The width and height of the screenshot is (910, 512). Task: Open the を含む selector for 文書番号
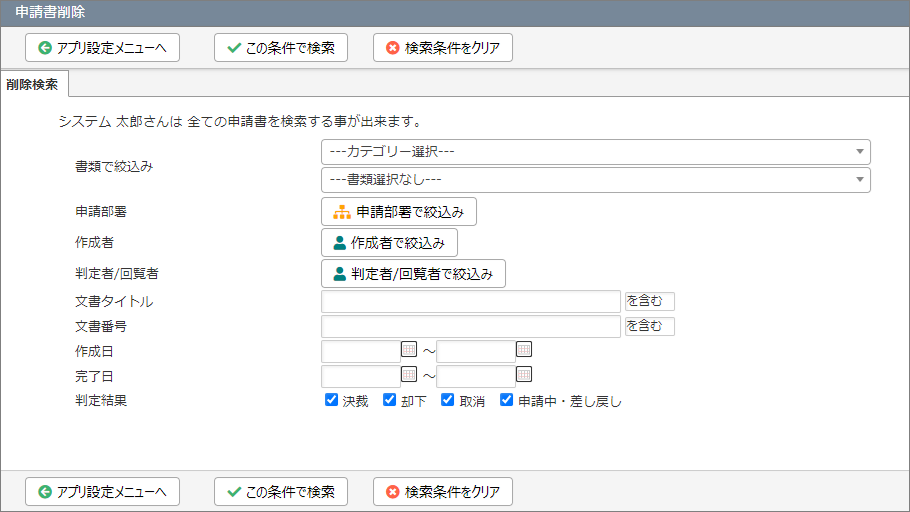point(649,326)
